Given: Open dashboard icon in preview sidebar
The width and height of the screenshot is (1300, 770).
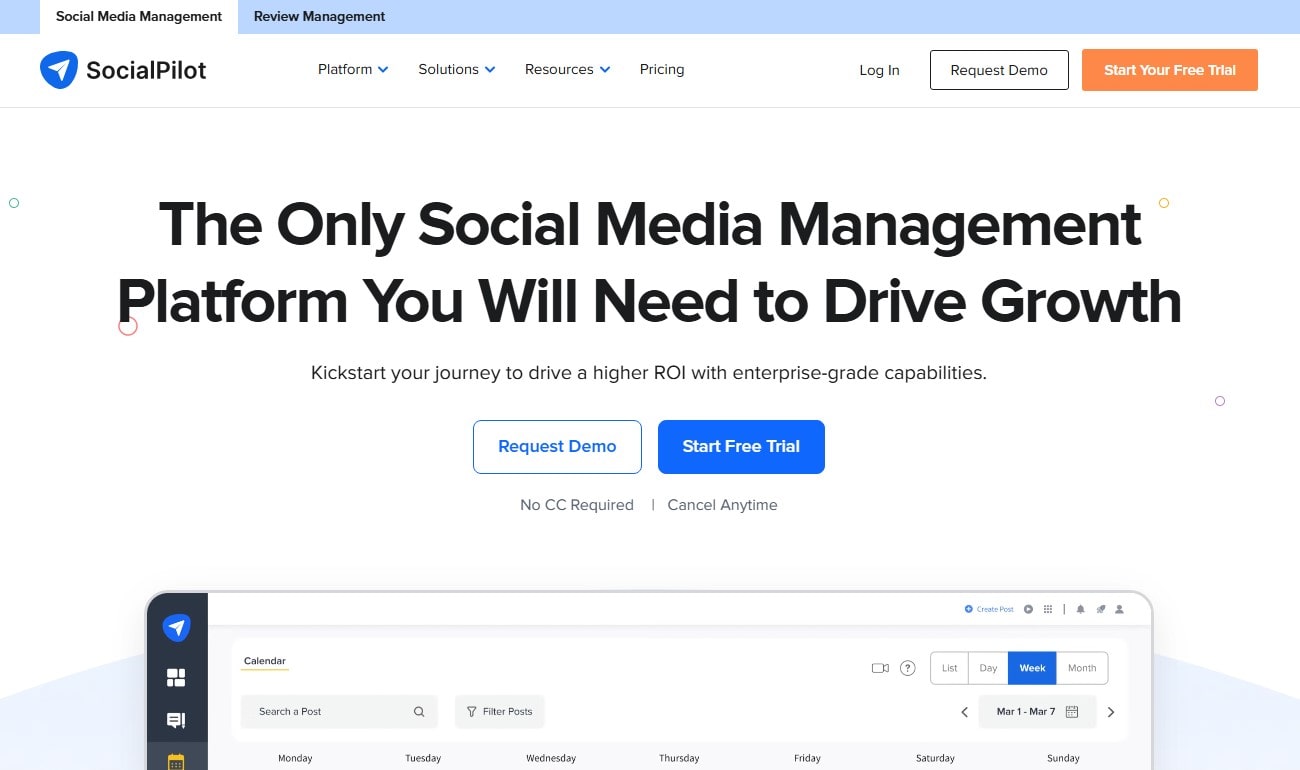Looking at the screenshot, I should pyautogui.click(x=176, y=678).
